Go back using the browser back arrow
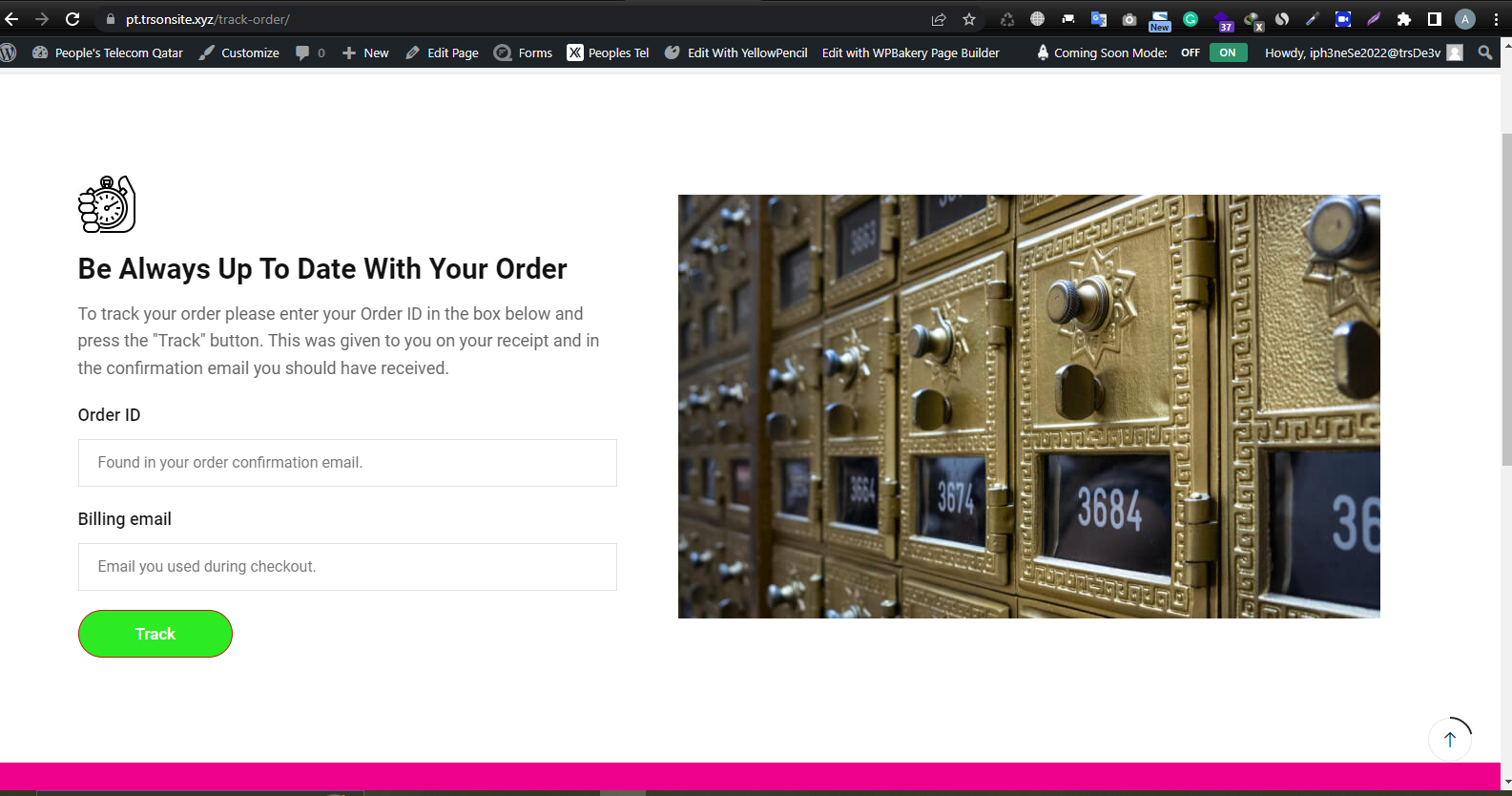This screenshot has width=1512, height=796. (x=11, y=19)
